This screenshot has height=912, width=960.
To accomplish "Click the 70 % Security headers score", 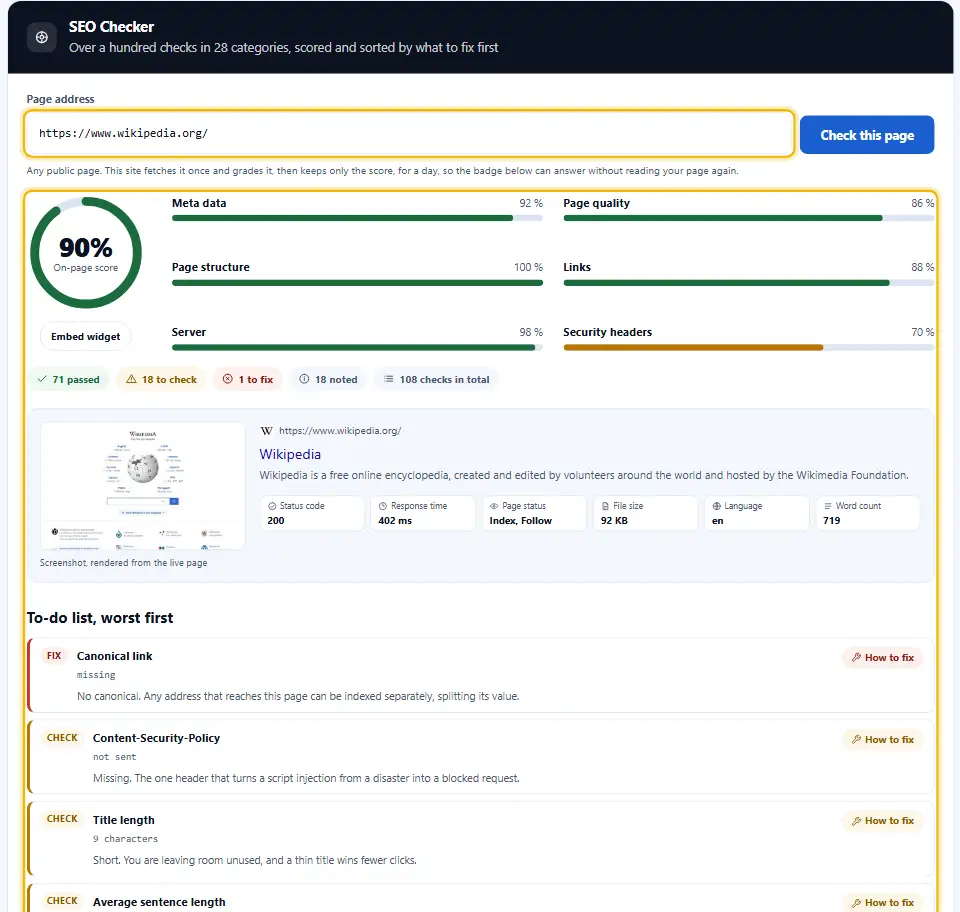I will click(922, 332).
